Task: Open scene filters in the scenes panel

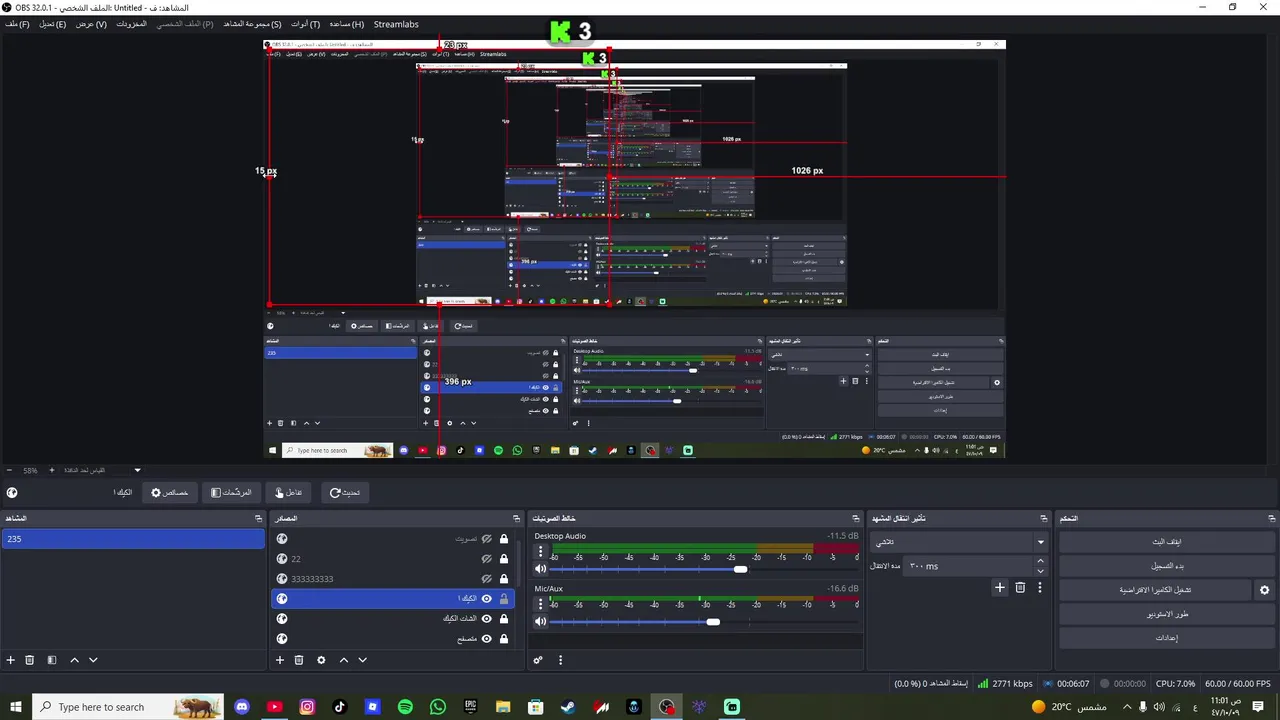Action: 52,660
